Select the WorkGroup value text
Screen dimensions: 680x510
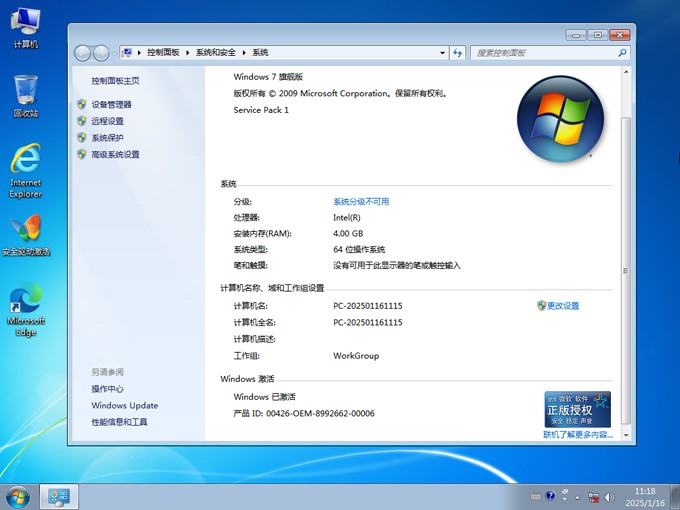[356, 356]
